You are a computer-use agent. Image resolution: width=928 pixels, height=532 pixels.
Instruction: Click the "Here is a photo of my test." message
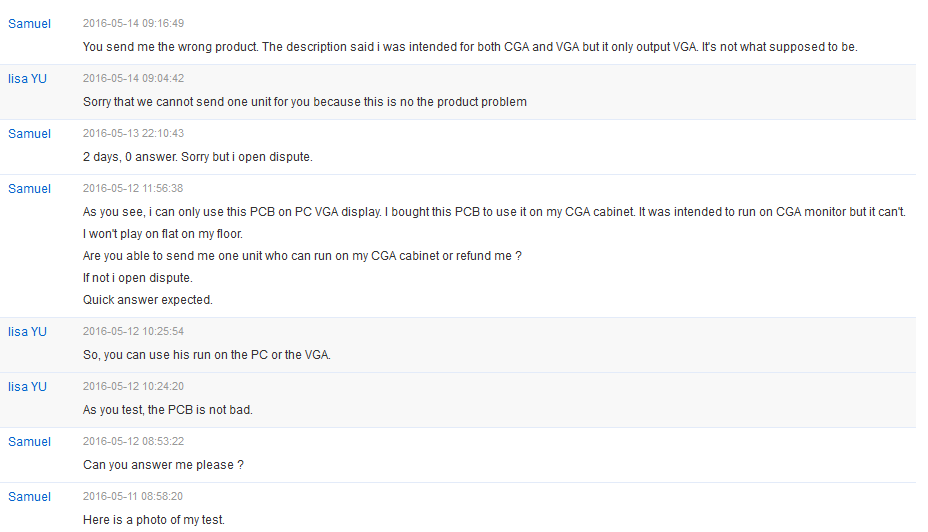point(154,520)
